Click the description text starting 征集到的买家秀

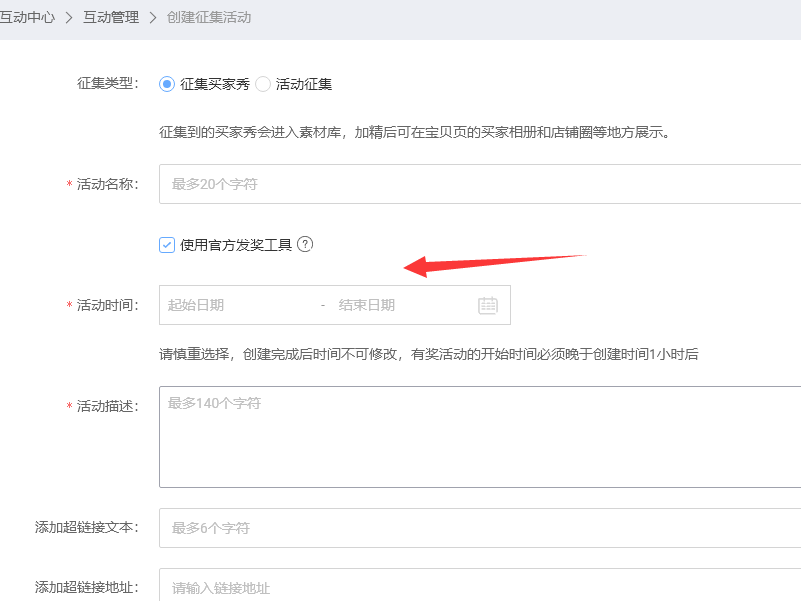[414, 132]
